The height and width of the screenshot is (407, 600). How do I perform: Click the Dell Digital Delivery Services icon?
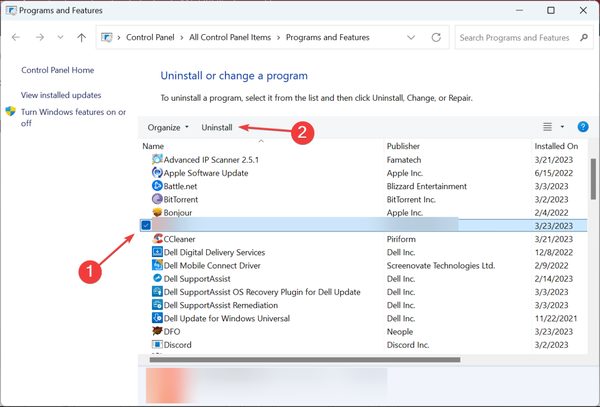click(157, 252)
